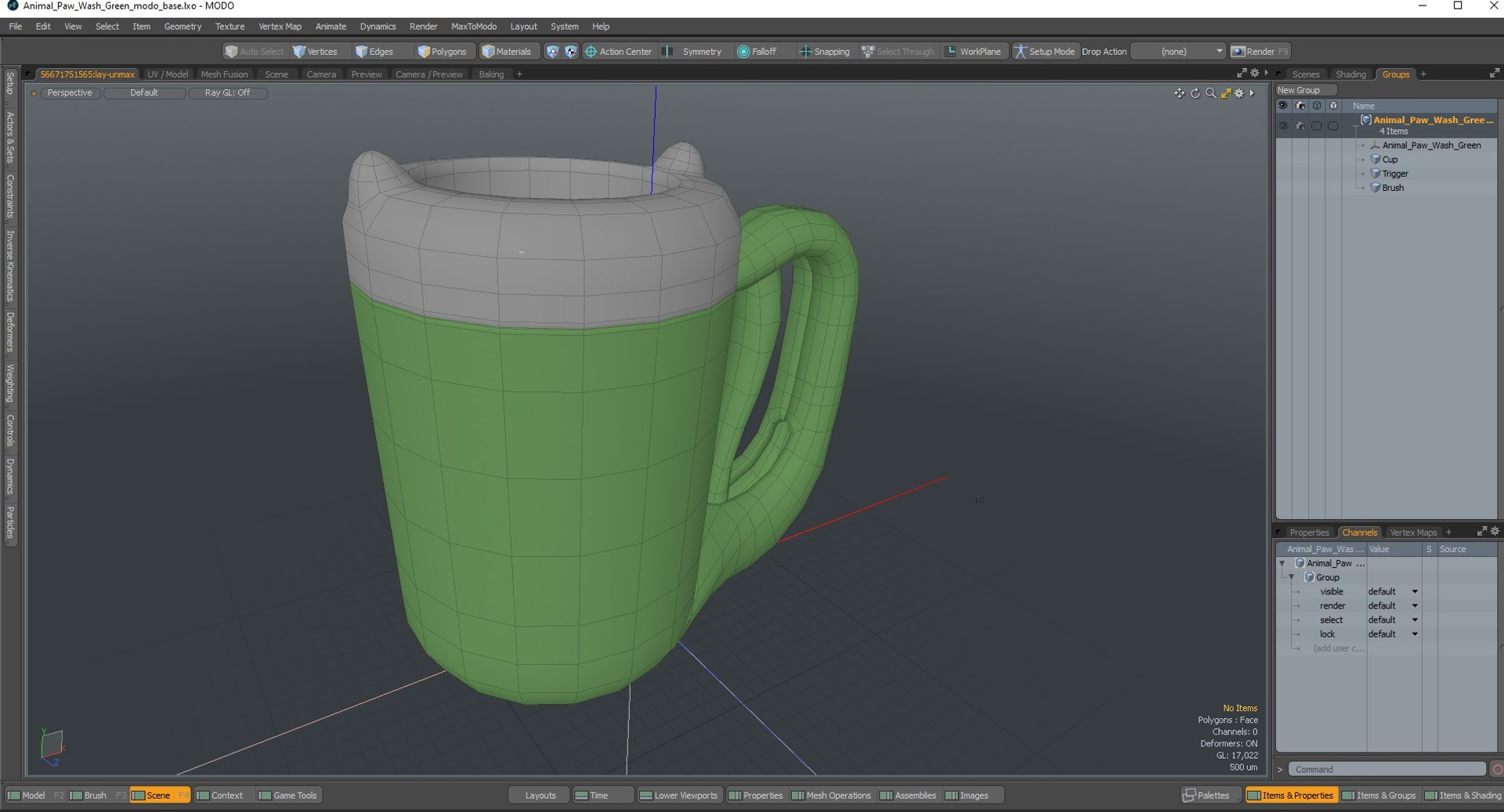Open the Vertex Map menu
The image size is (1504, 812).
pos(280,27)
